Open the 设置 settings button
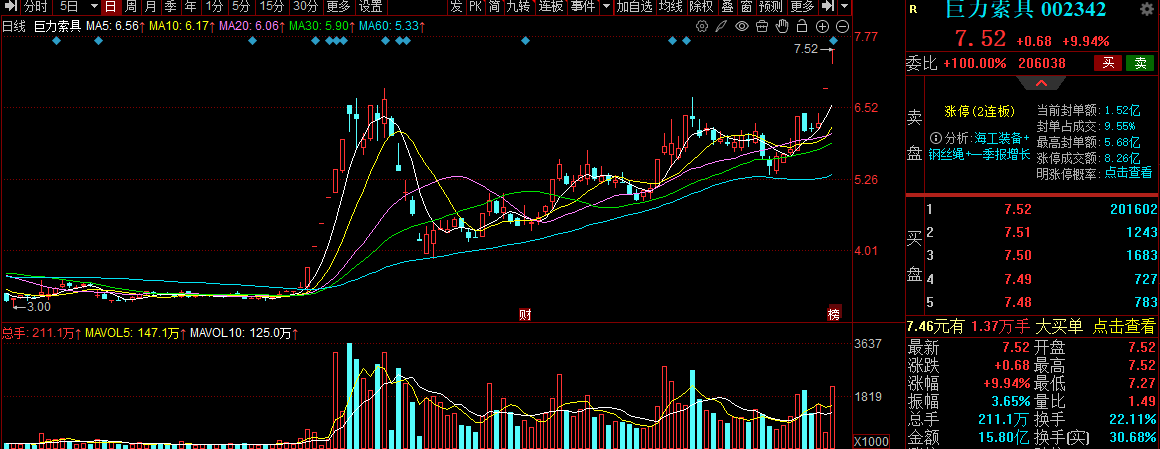The image size is (1160, 449). 371,7
